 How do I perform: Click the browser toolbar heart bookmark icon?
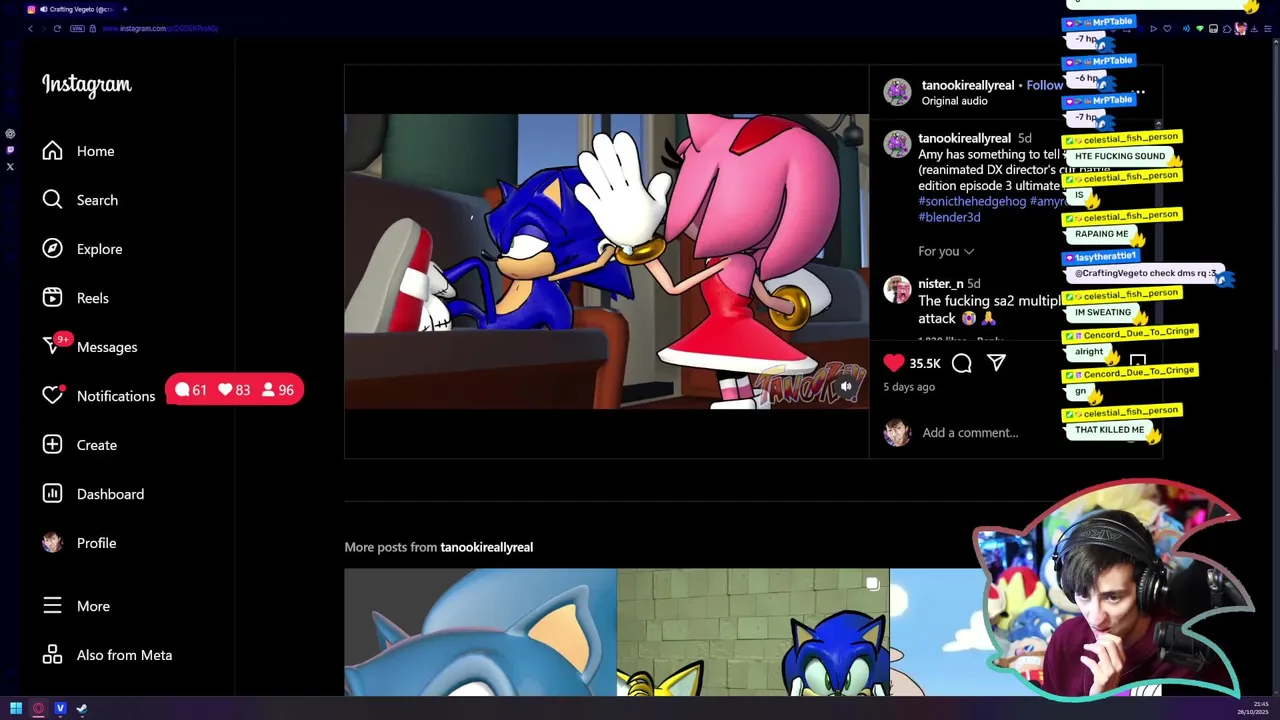click(x=1167, y=29)
